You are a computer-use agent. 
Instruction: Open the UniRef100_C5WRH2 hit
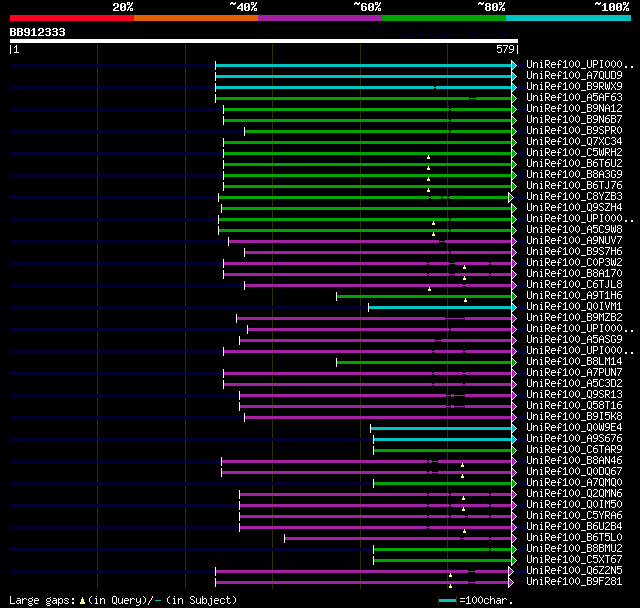coord(574,153)
